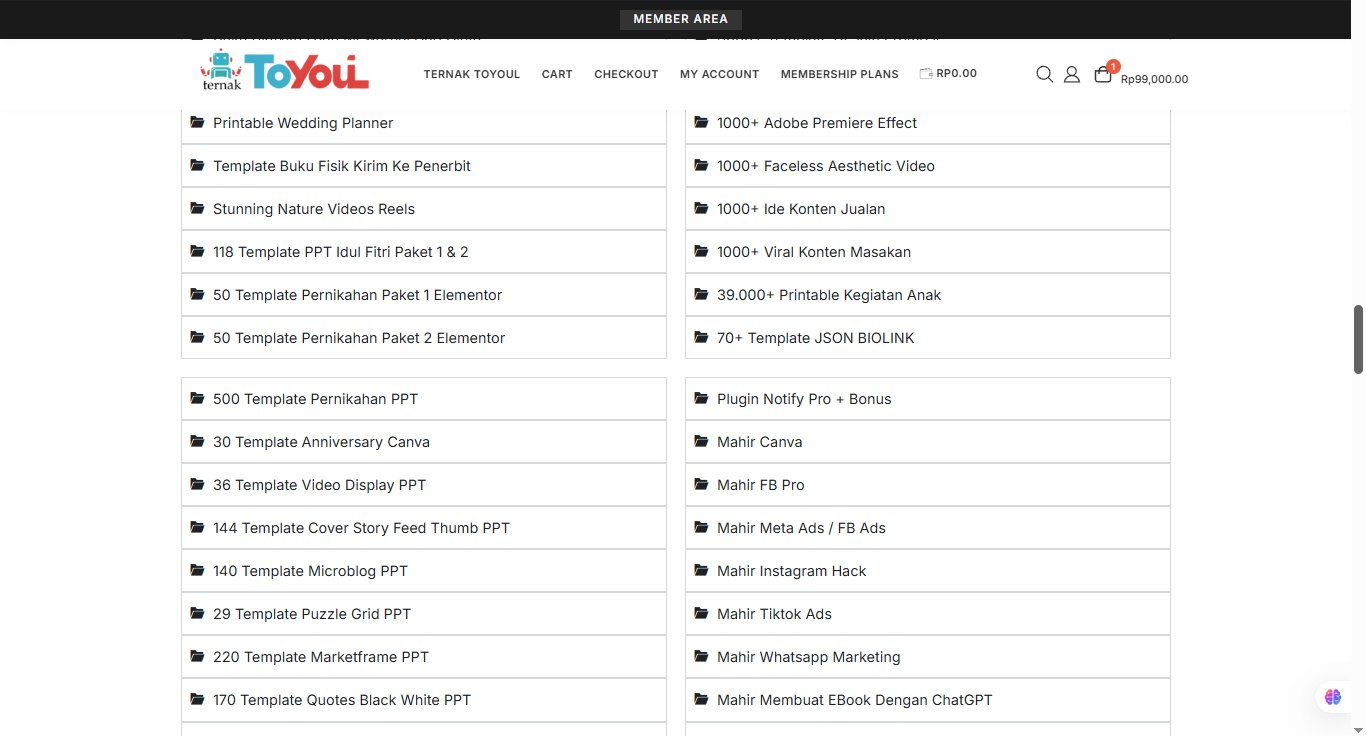Click folder icon beside Mahir Whatsapp Marketing
The height and width of the screenshot is (736, 1366).
click(701, 657)
